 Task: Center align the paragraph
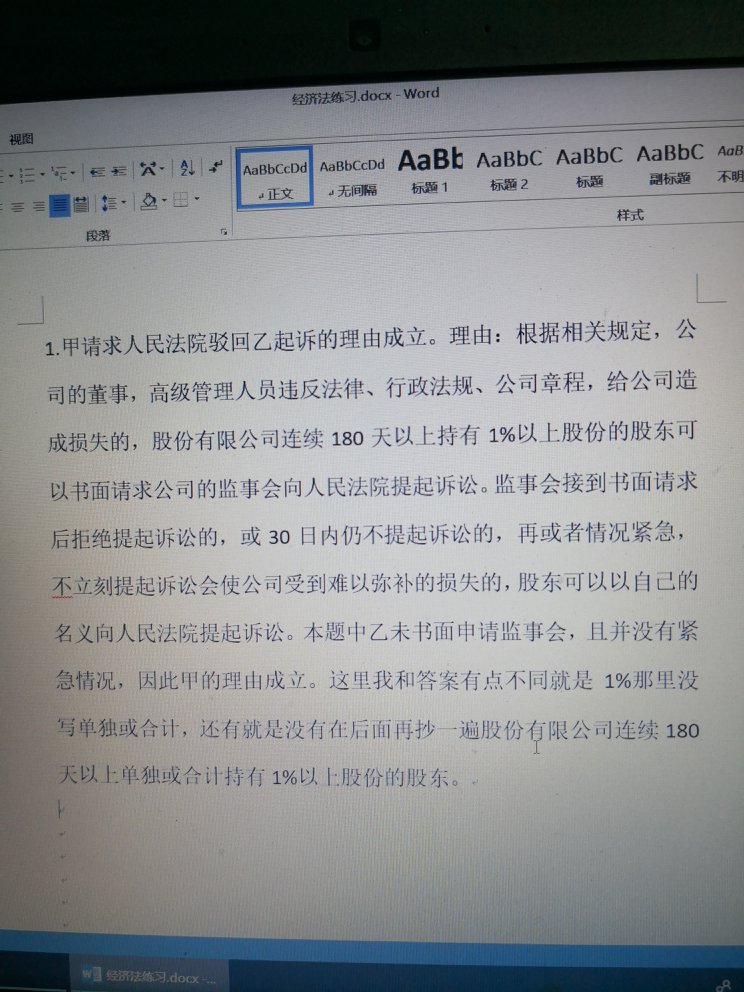17,206
